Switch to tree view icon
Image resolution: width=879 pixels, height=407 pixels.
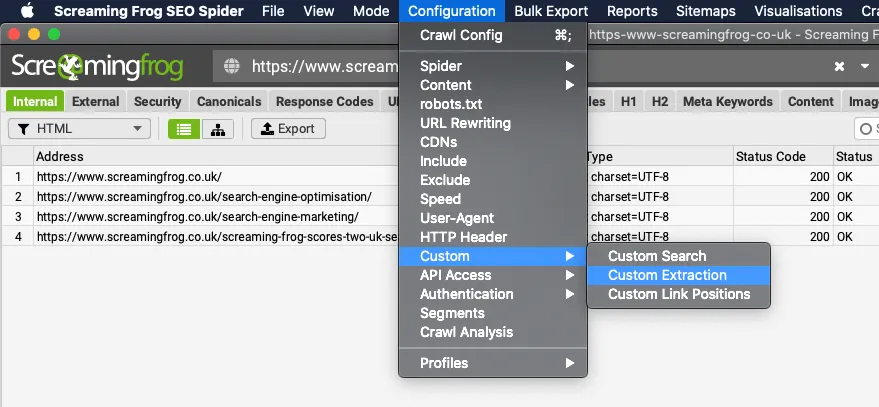point(216,129)
